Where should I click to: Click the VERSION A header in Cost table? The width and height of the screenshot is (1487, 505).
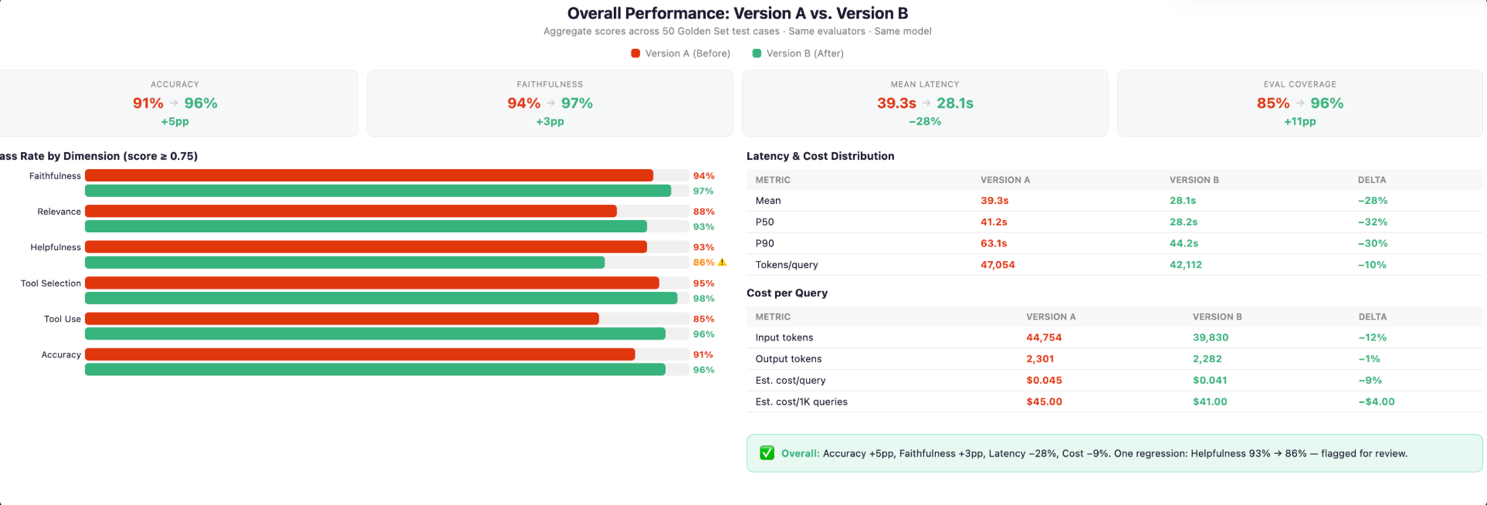[x=1051, y=317]
